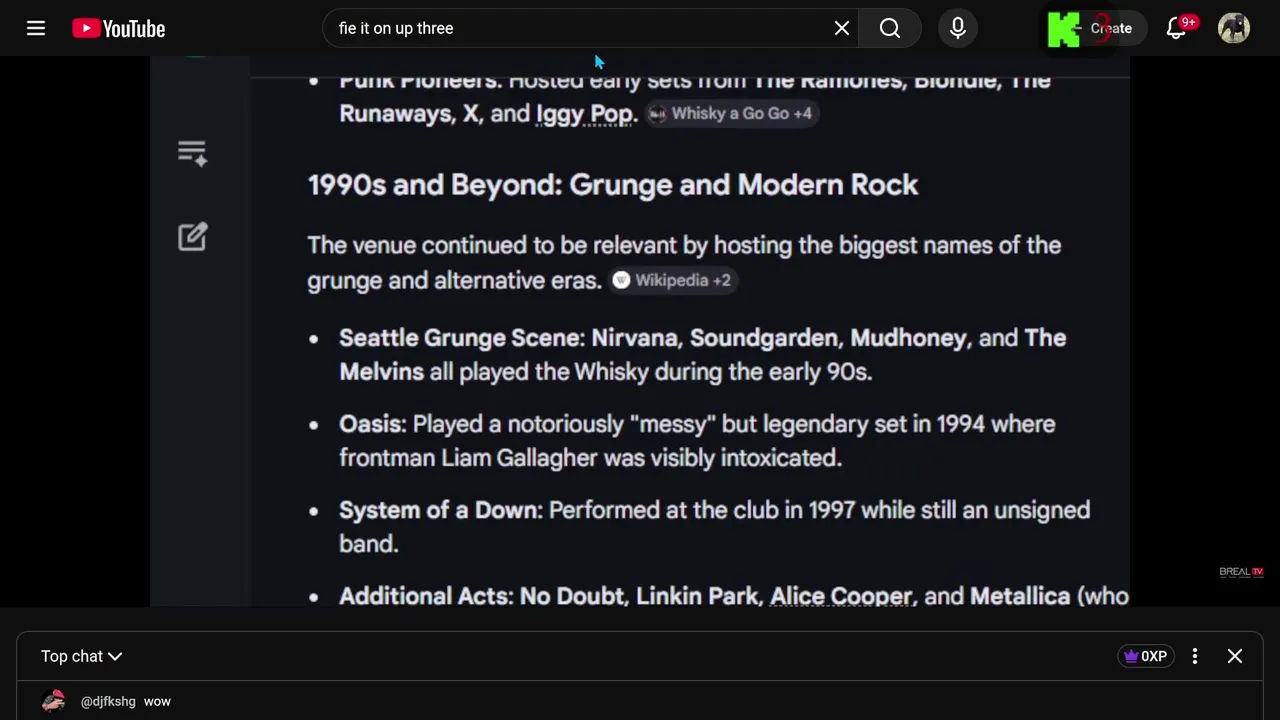Open the Wikipedia +2 source chip

tap(673, 280)
